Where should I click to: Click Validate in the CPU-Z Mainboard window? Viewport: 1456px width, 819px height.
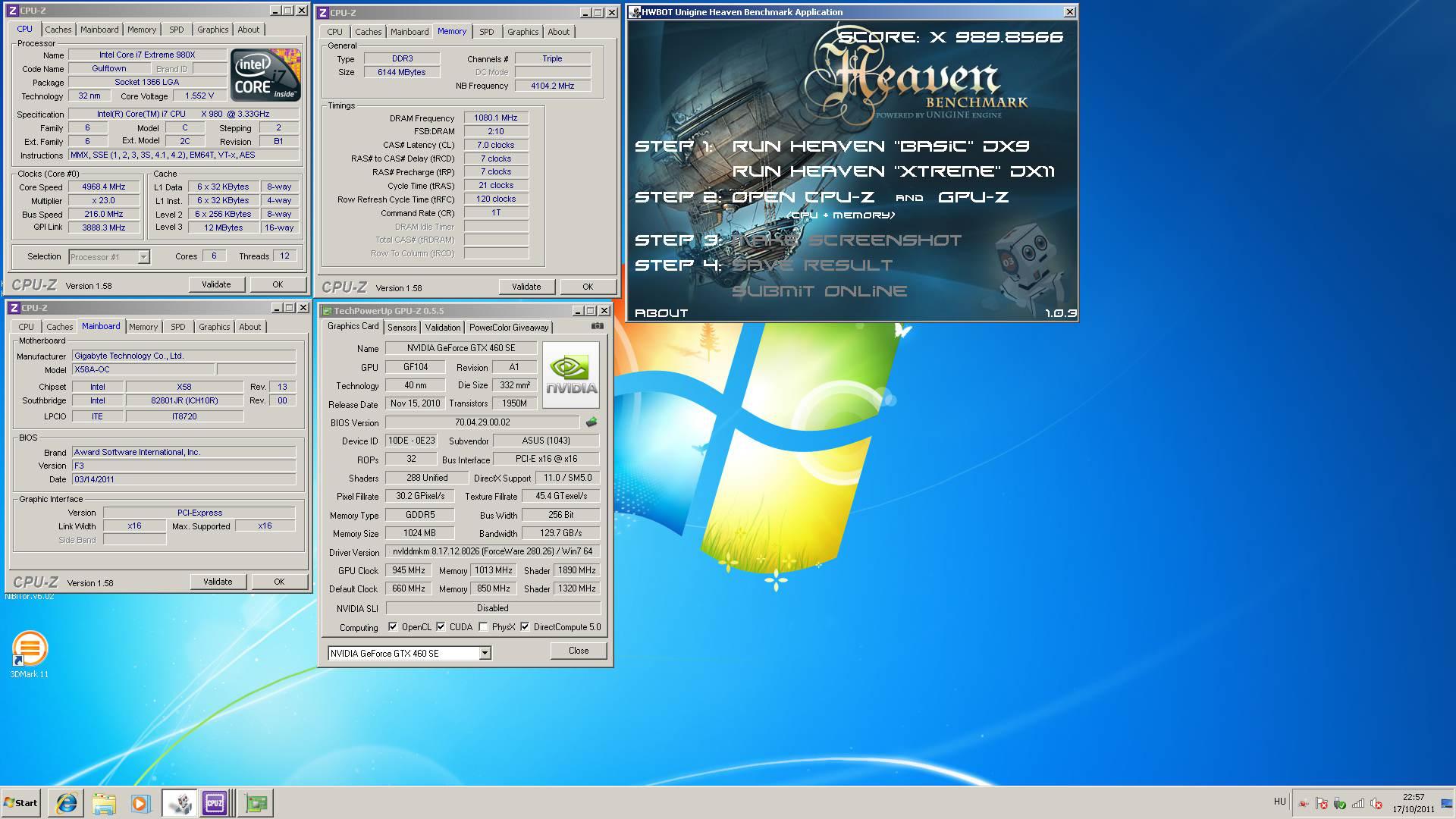pyautogui.click(x=218, y=582)
